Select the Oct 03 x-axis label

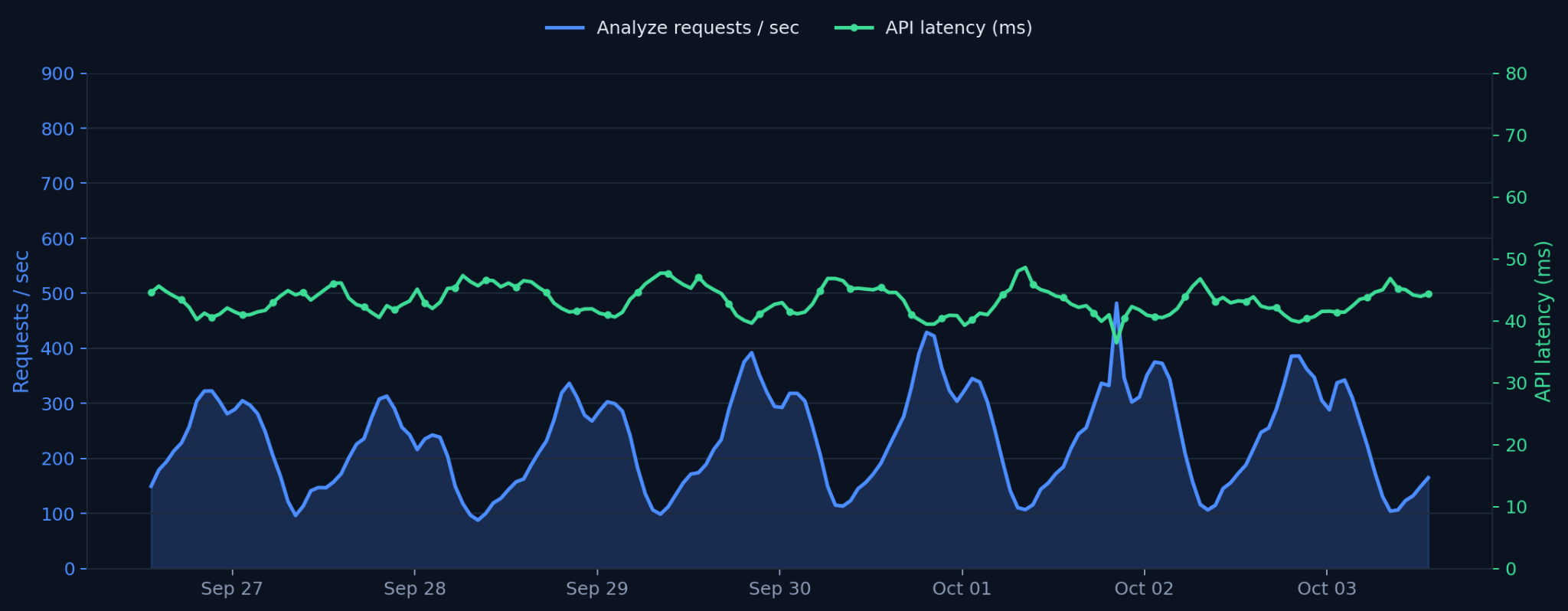[x=1327, y=589]
